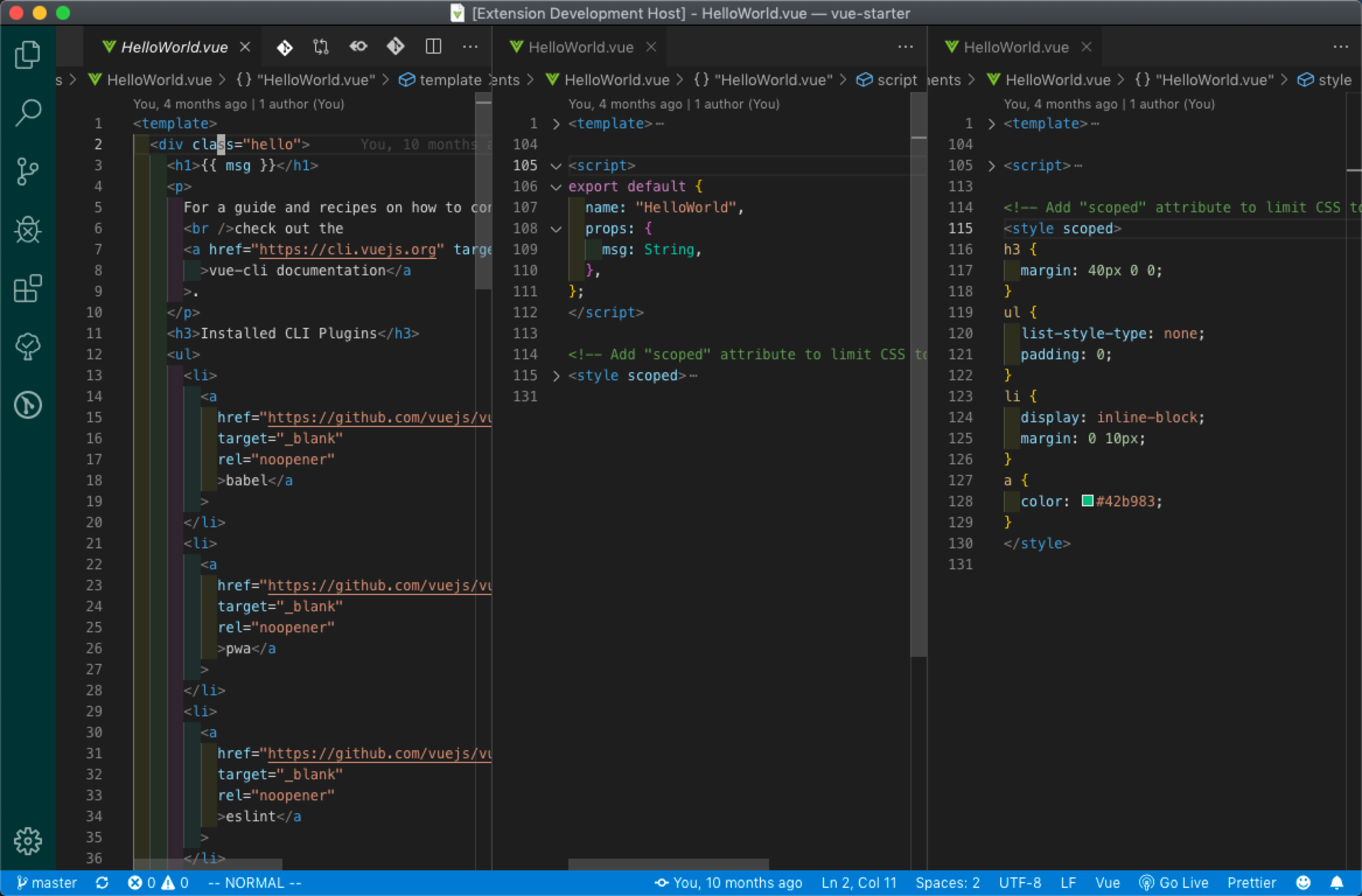Image resolution: width=1362 pixels, height=896 pixels.
Task: Click LF end-of-line in status bar
Action: pos(1068,883)
